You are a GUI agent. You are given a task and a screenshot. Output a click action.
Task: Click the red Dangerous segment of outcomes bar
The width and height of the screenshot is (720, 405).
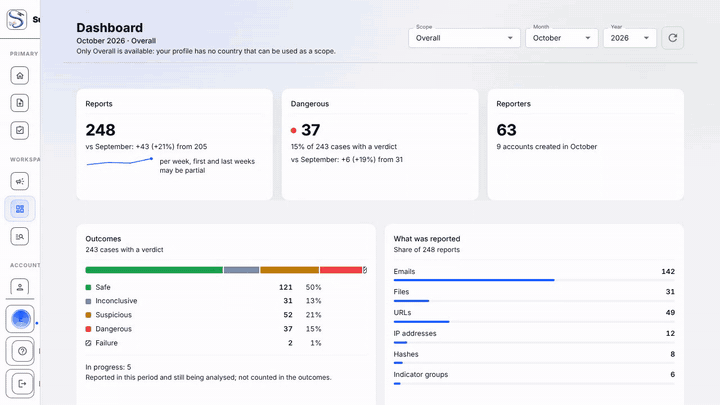(x=341, y=270)
